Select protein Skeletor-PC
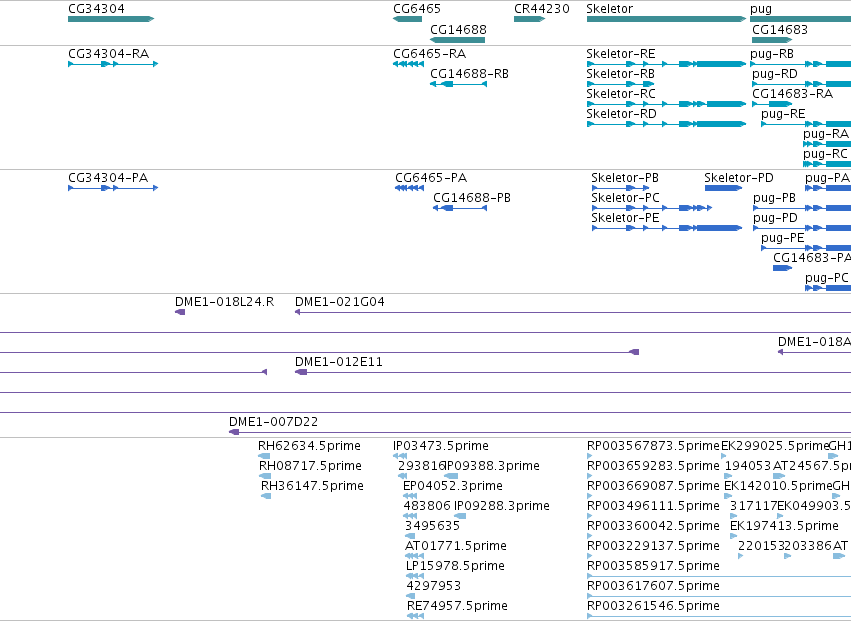Screen dimensions: 851x621 (x=652, y=208)
